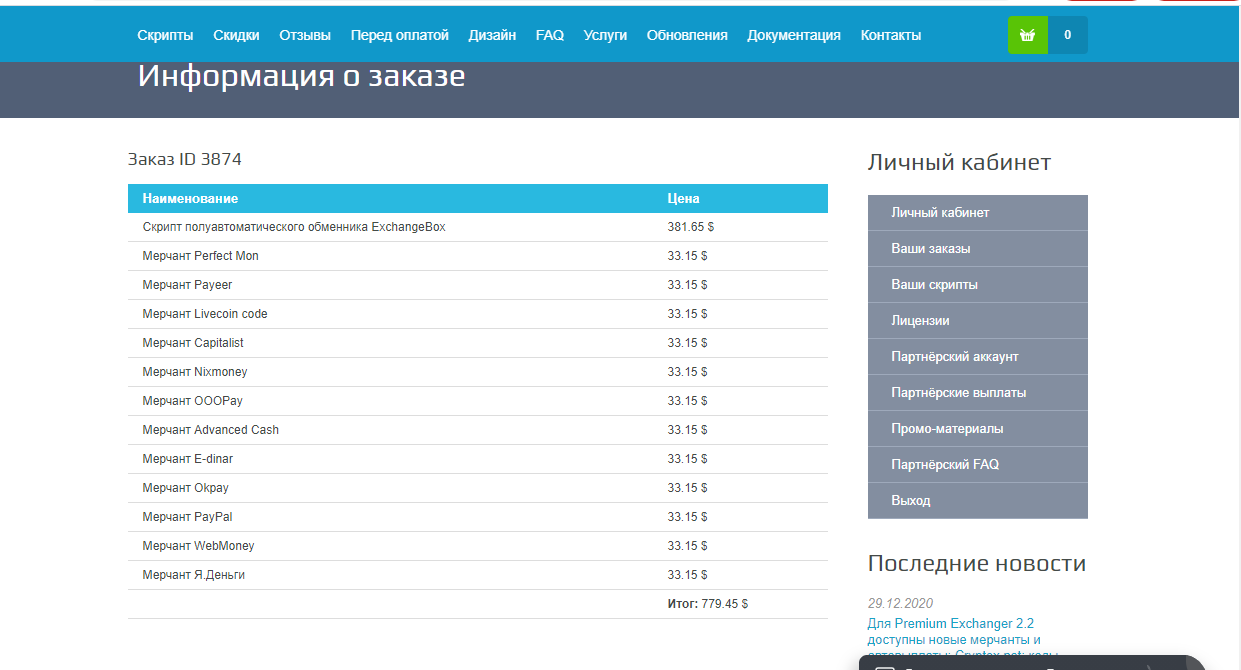Open the Документация page

(x=794, y=35)
